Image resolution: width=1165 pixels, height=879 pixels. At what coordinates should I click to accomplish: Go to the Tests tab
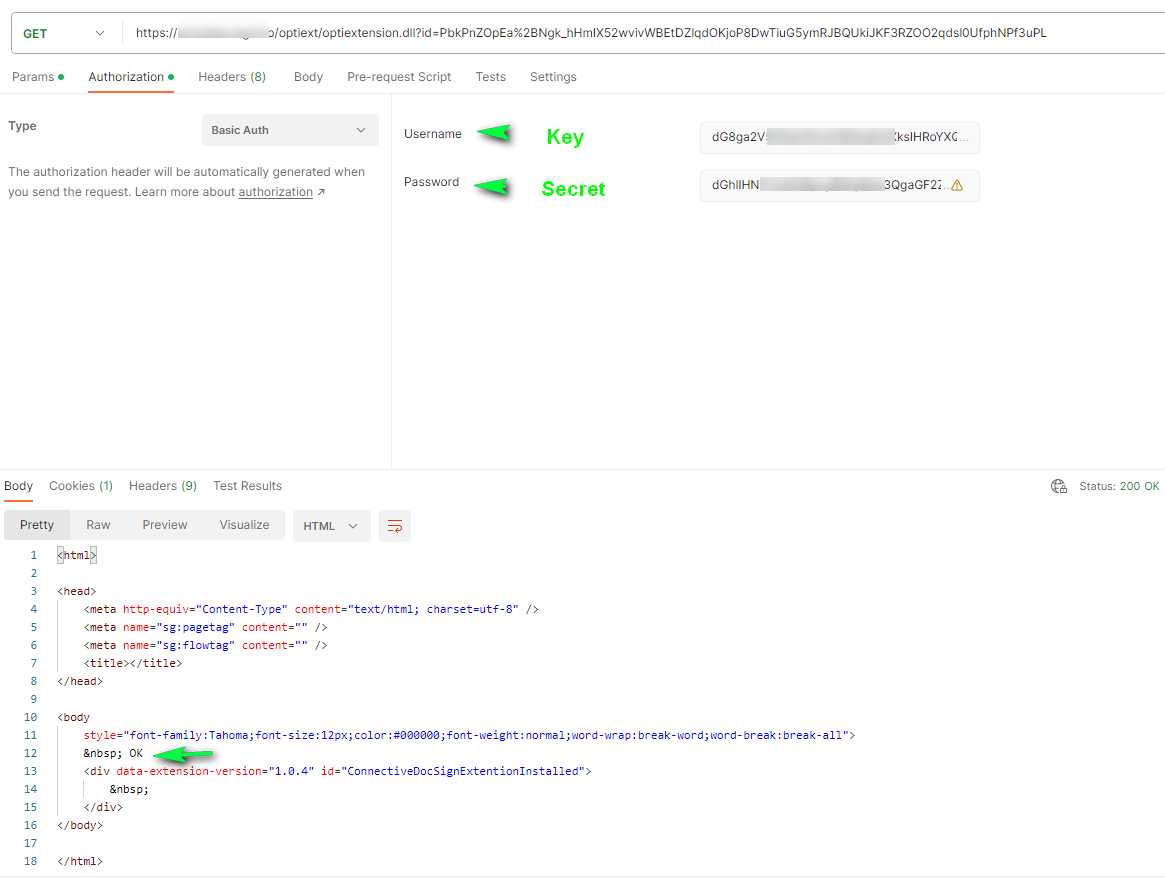[490, 77]
